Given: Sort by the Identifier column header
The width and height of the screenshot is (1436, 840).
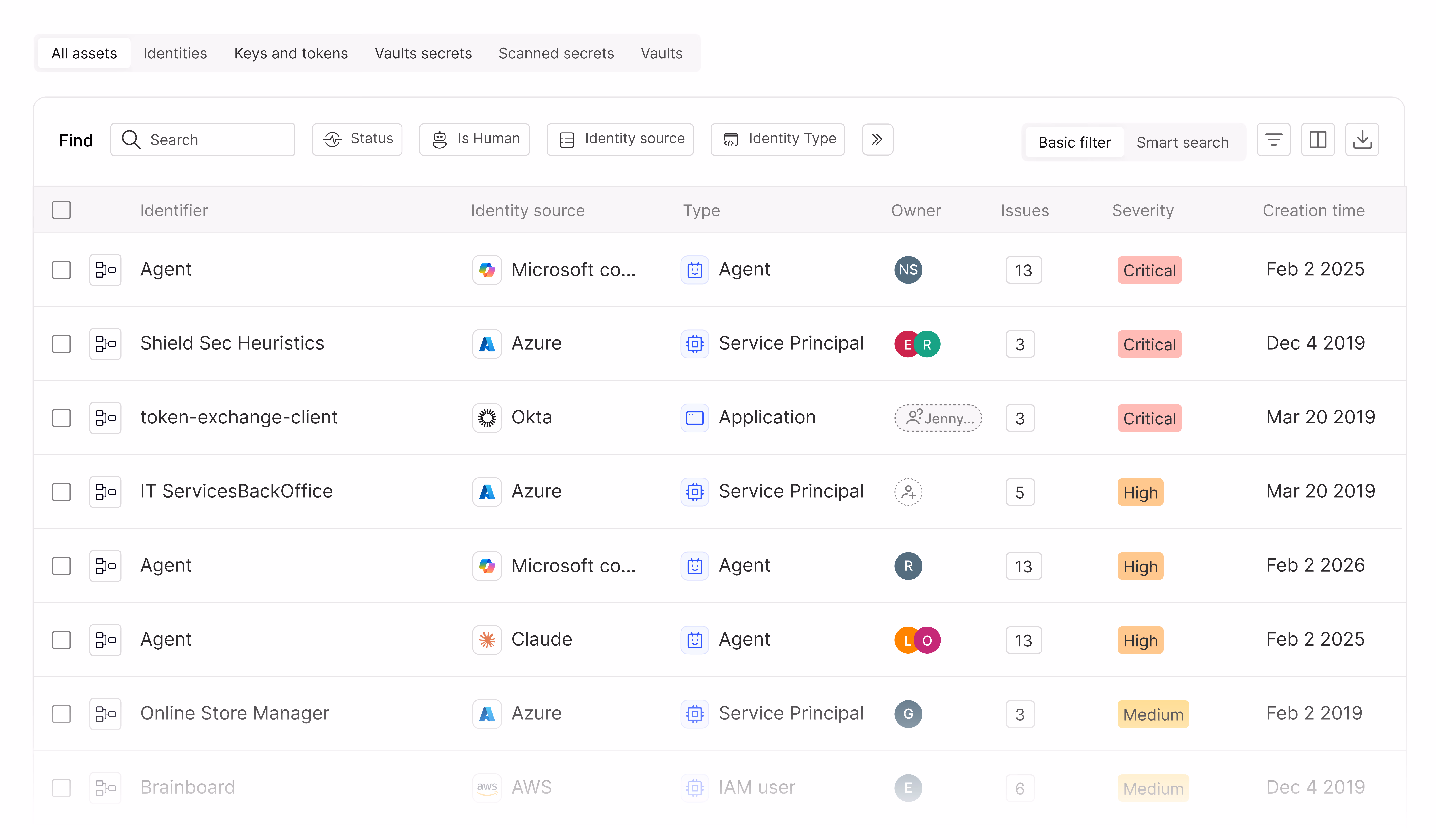Looking at the screenshot, I should pos(174,211).
